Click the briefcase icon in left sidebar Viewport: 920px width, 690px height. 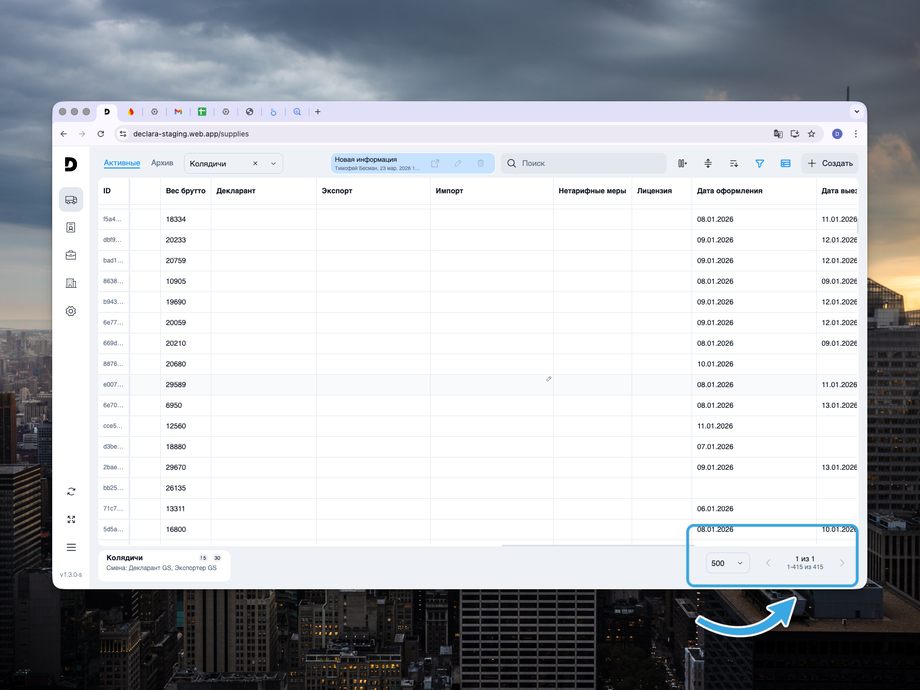71,255
